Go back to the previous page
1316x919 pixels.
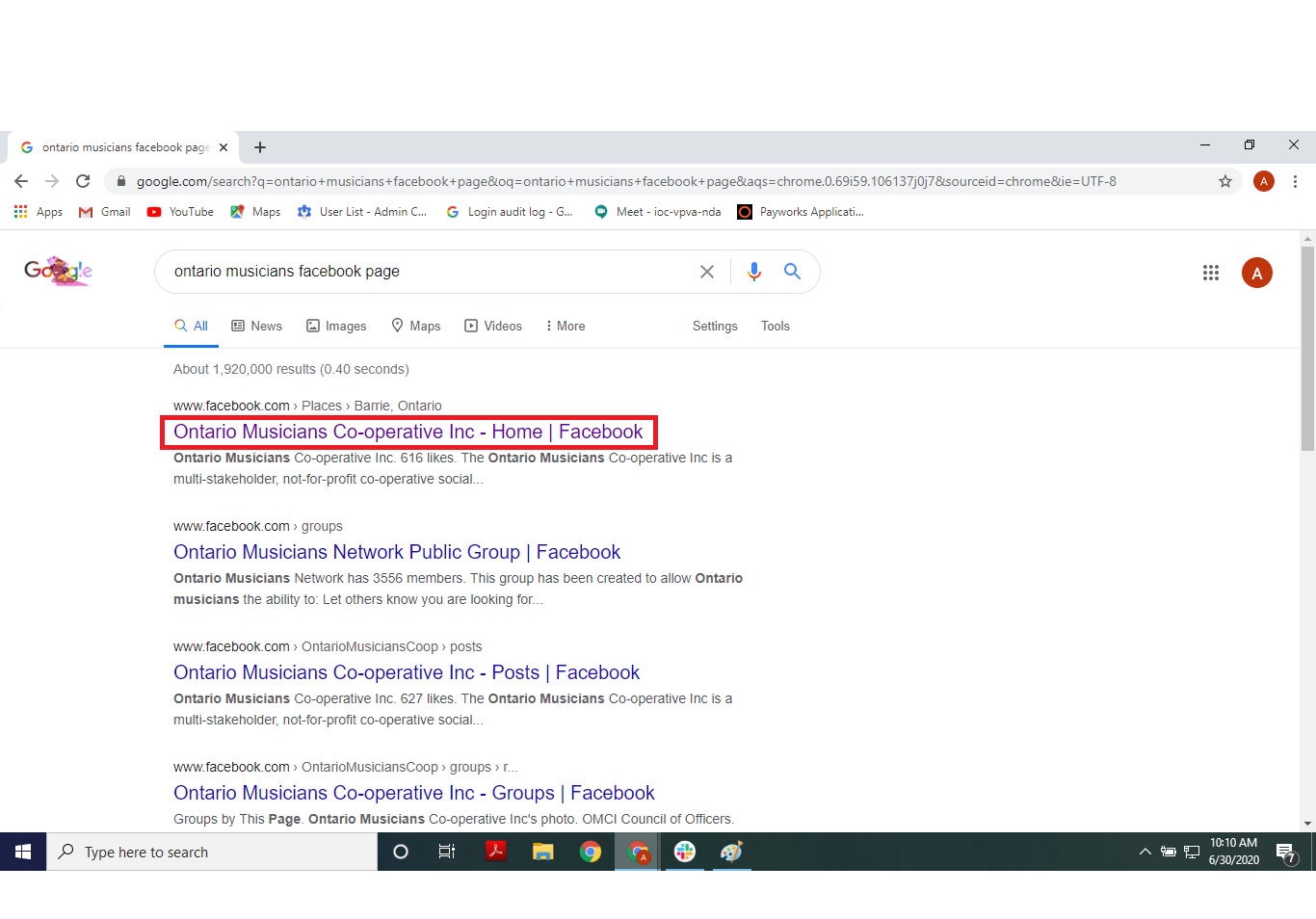(x=21, y=181)
